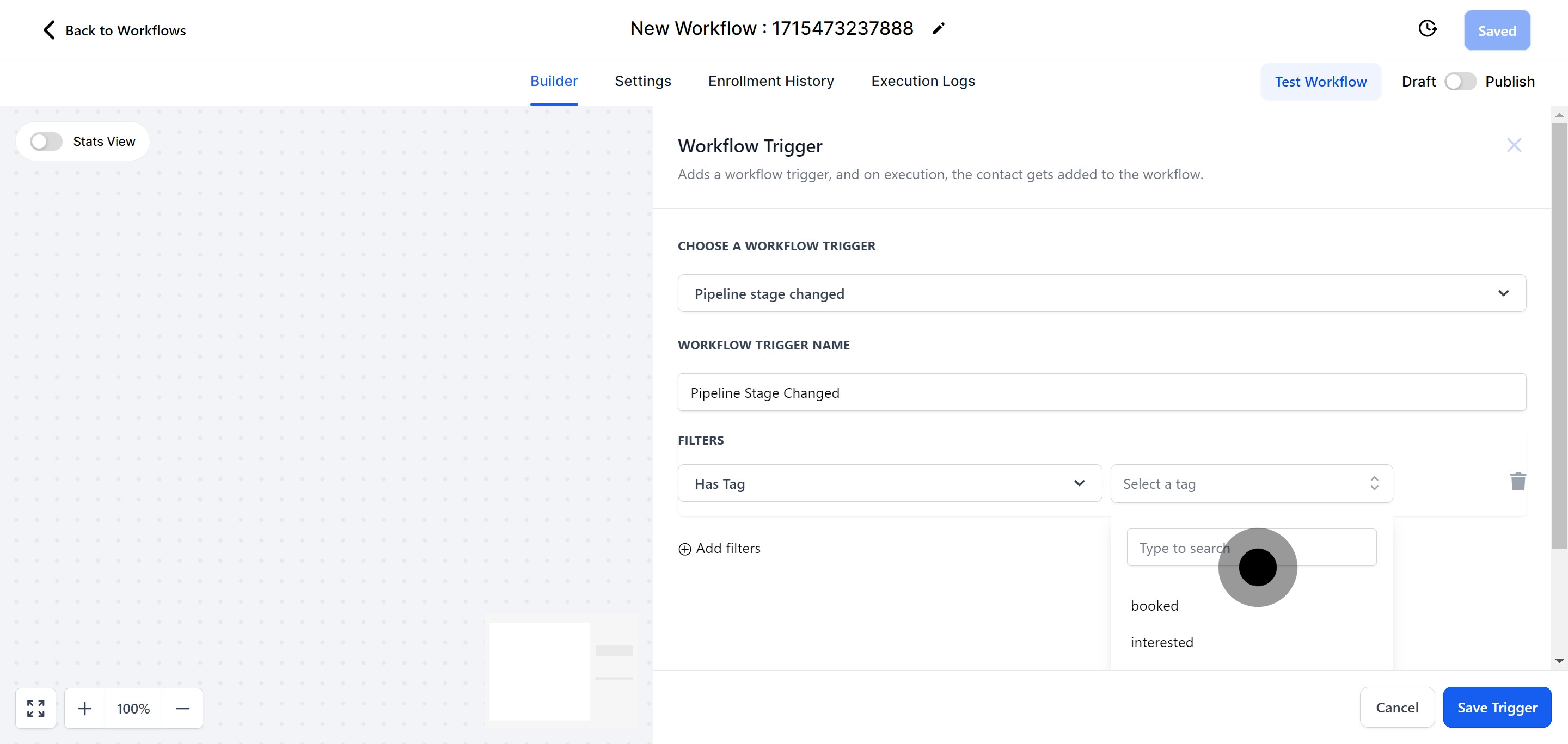Click the Add filters plus icon

(x=685, y=549)
